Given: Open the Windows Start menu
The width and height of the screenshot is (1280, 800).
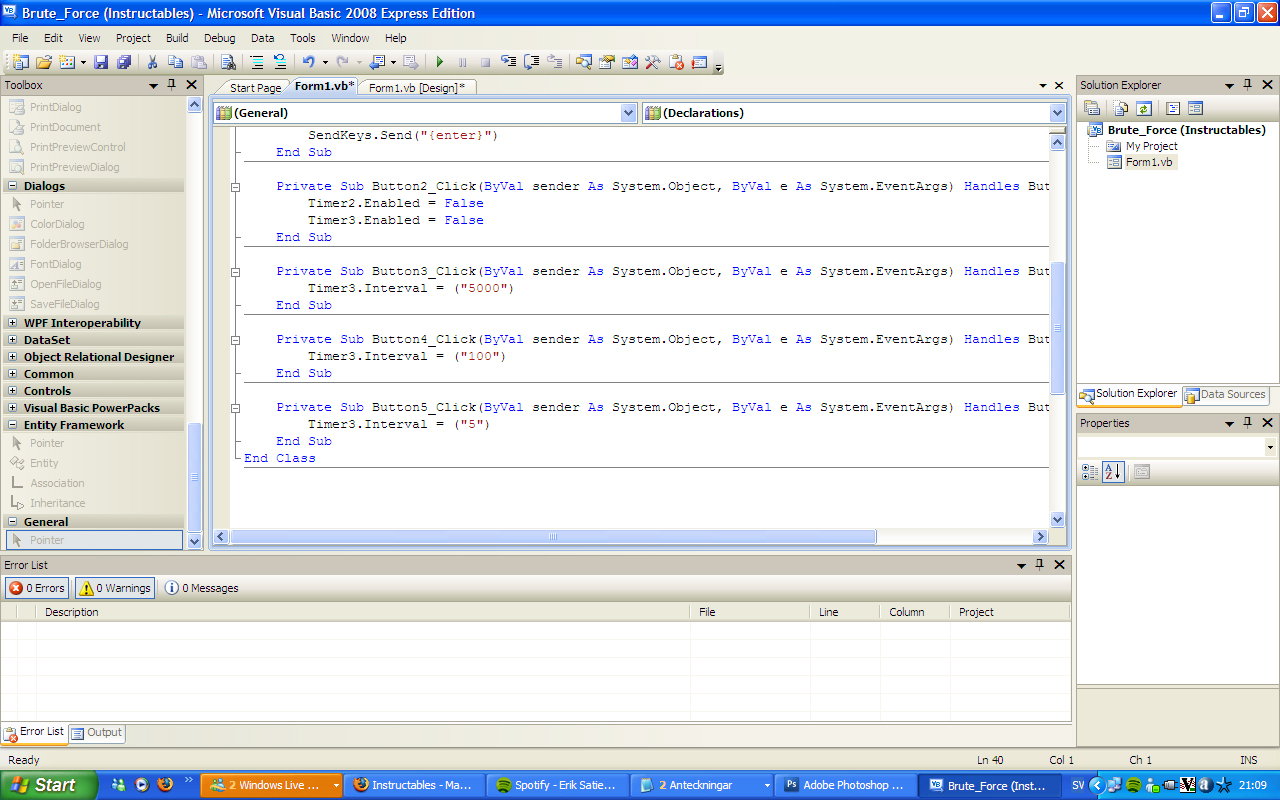Looking at the screenshot, I should click(x=48, y=785).
